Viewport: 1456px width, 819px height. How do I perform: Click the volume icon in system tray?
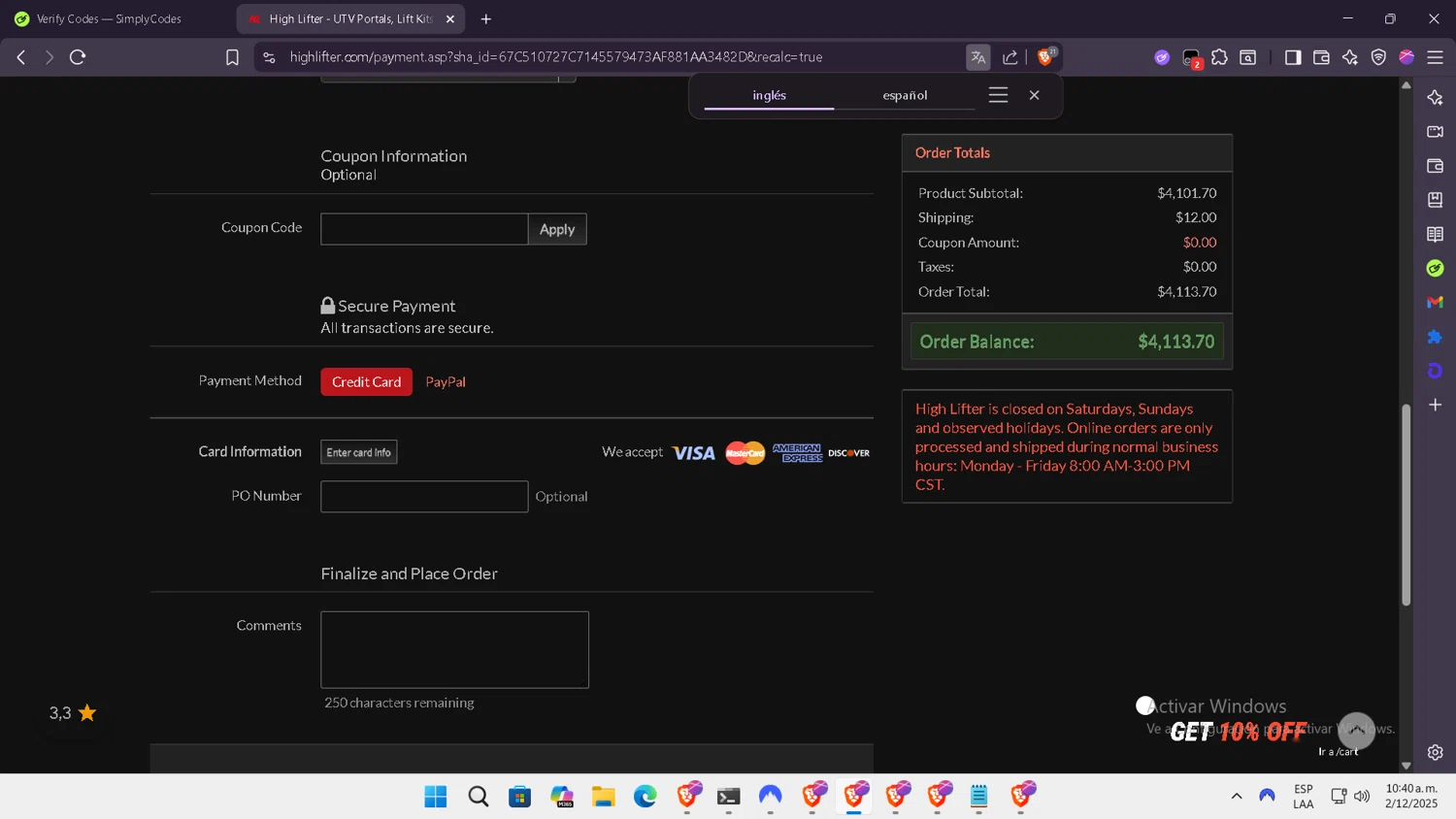[1362, 797]
